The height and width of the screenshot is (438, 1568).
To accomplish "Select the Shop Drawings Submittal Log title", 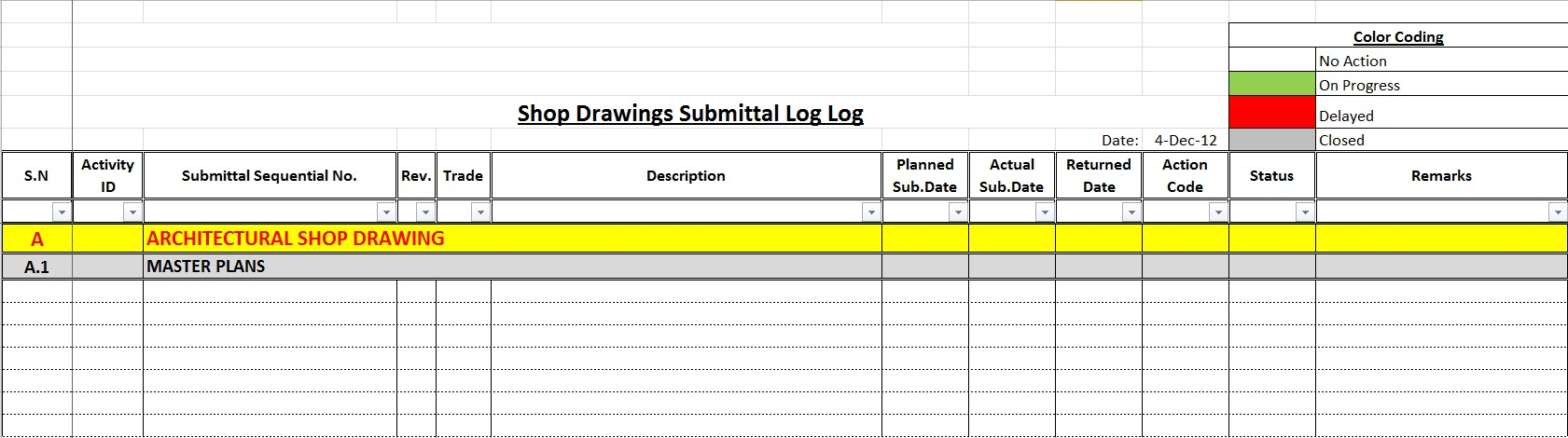I will (690, 114).
